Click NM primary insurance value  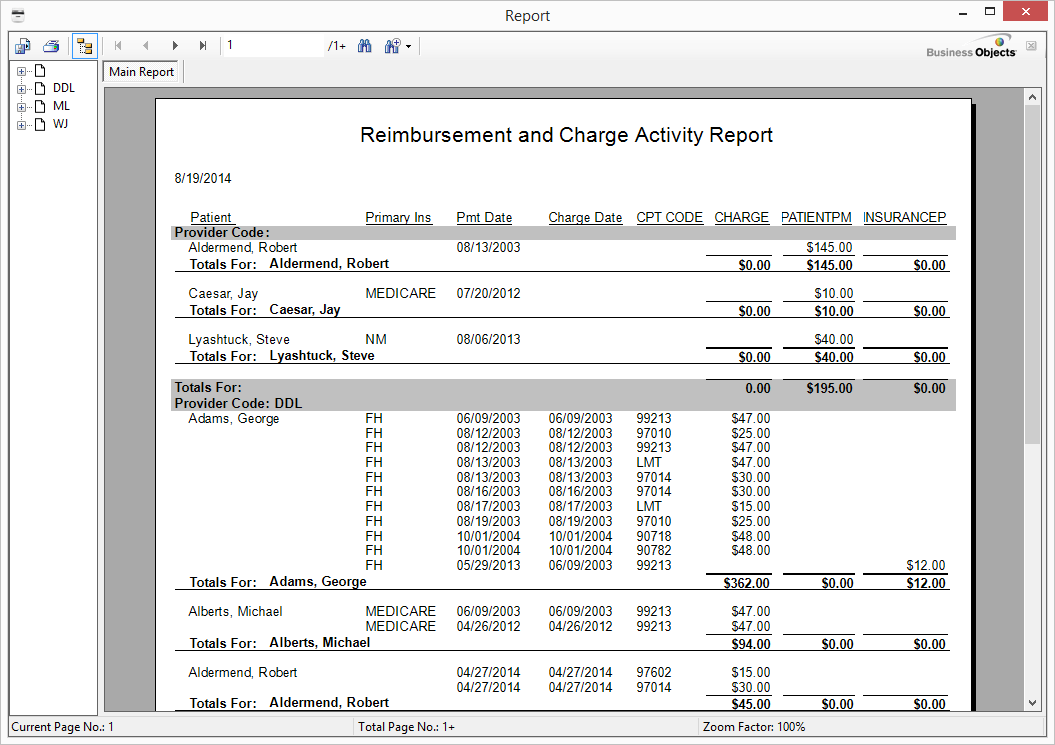[x=375, y=339]
